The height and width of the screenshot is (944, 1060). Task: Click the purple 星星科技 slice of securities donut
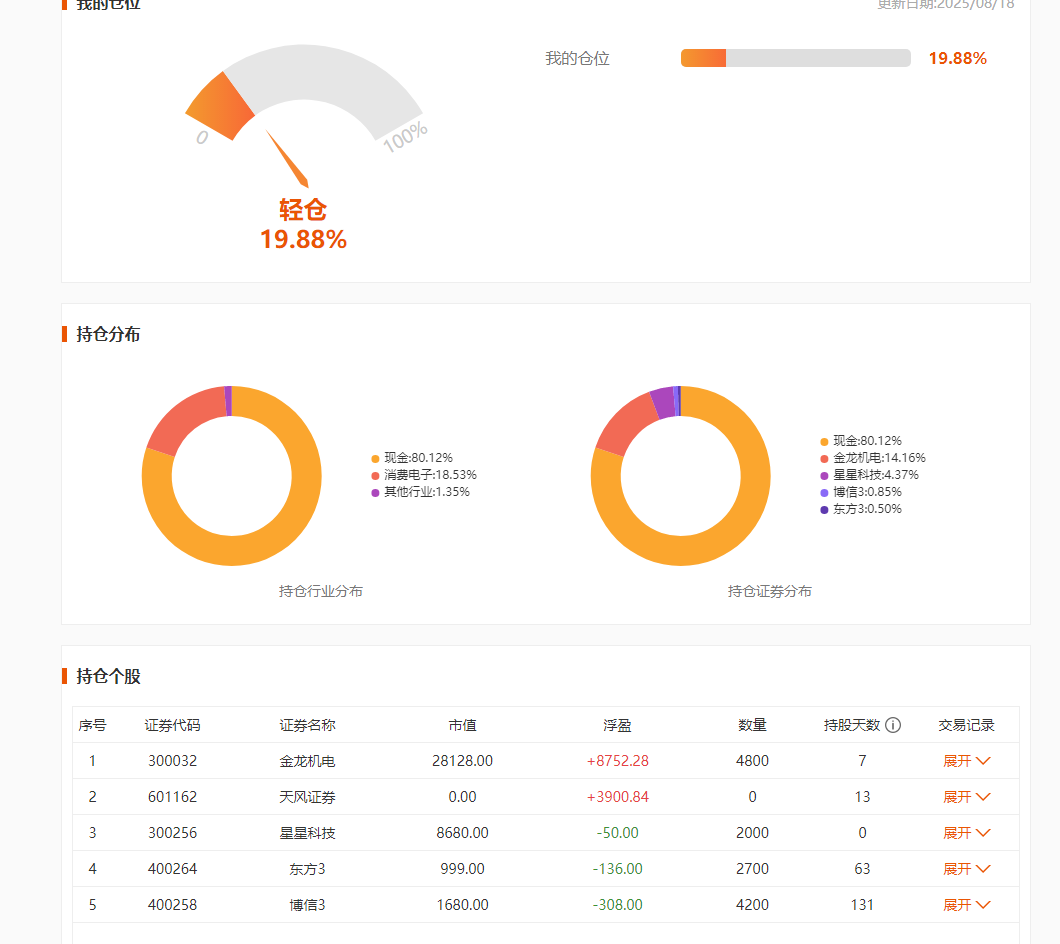click(x=662, y=403)
